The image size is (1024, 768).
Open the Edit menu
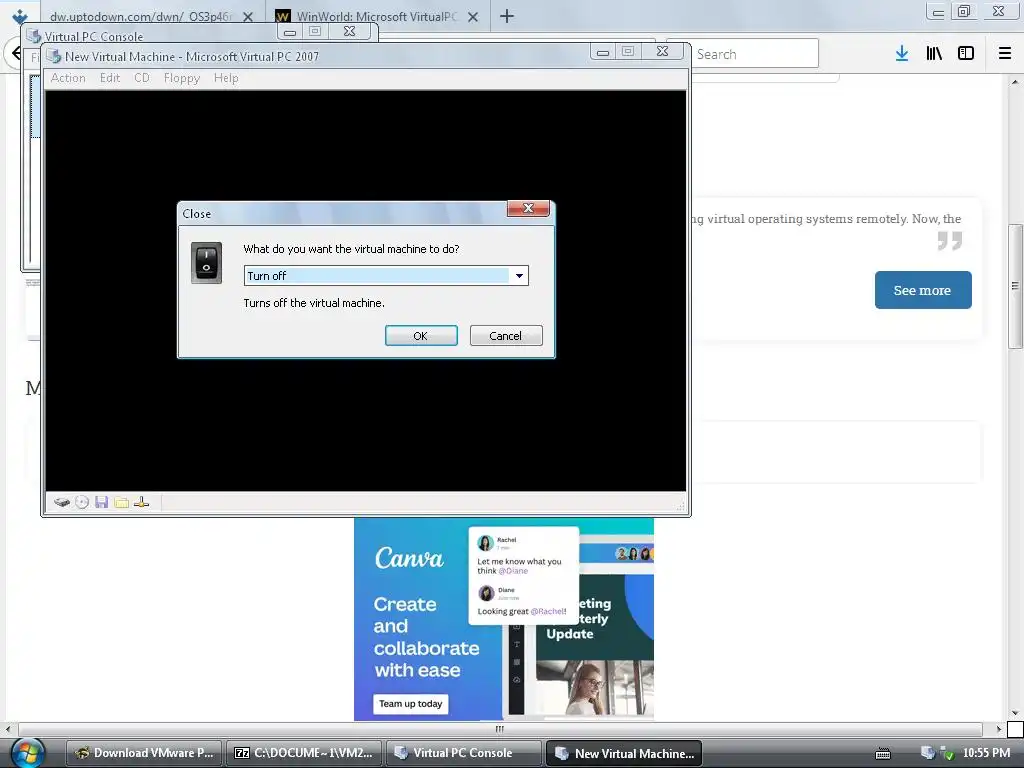110,78
